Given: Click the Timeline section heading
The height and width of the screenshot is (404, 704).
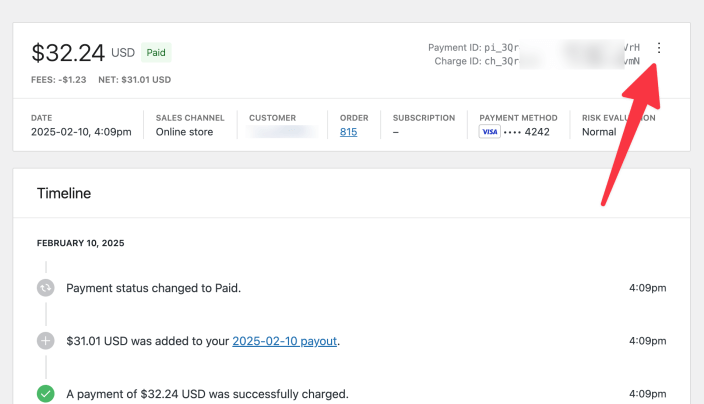Looking at the screenshot, I should 64,193.
